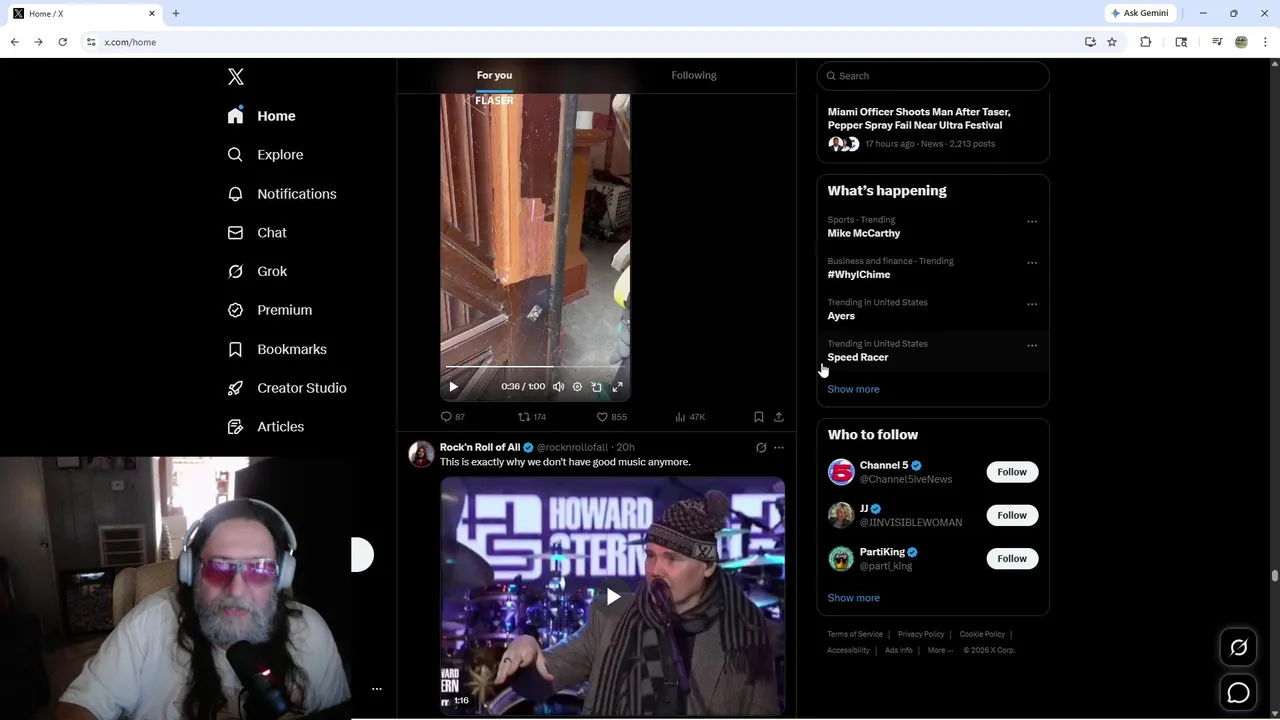Open more options for Speed Racer trend

[1032, 346]
